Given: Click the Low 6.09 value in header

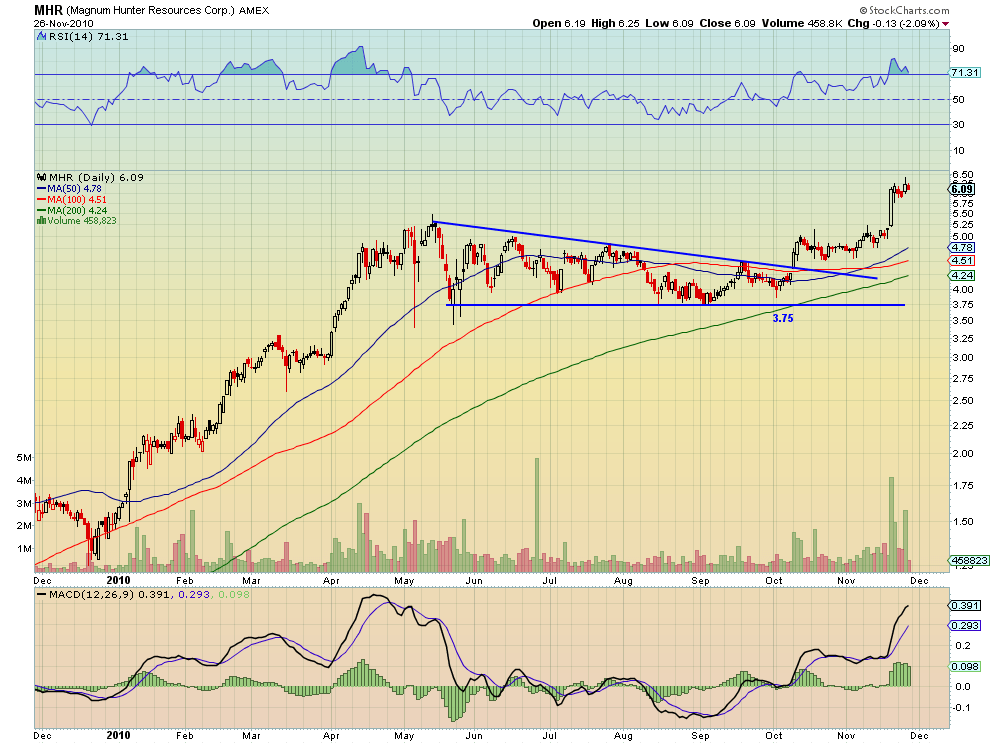Looking at the screenshot, I should pos(669,23).
